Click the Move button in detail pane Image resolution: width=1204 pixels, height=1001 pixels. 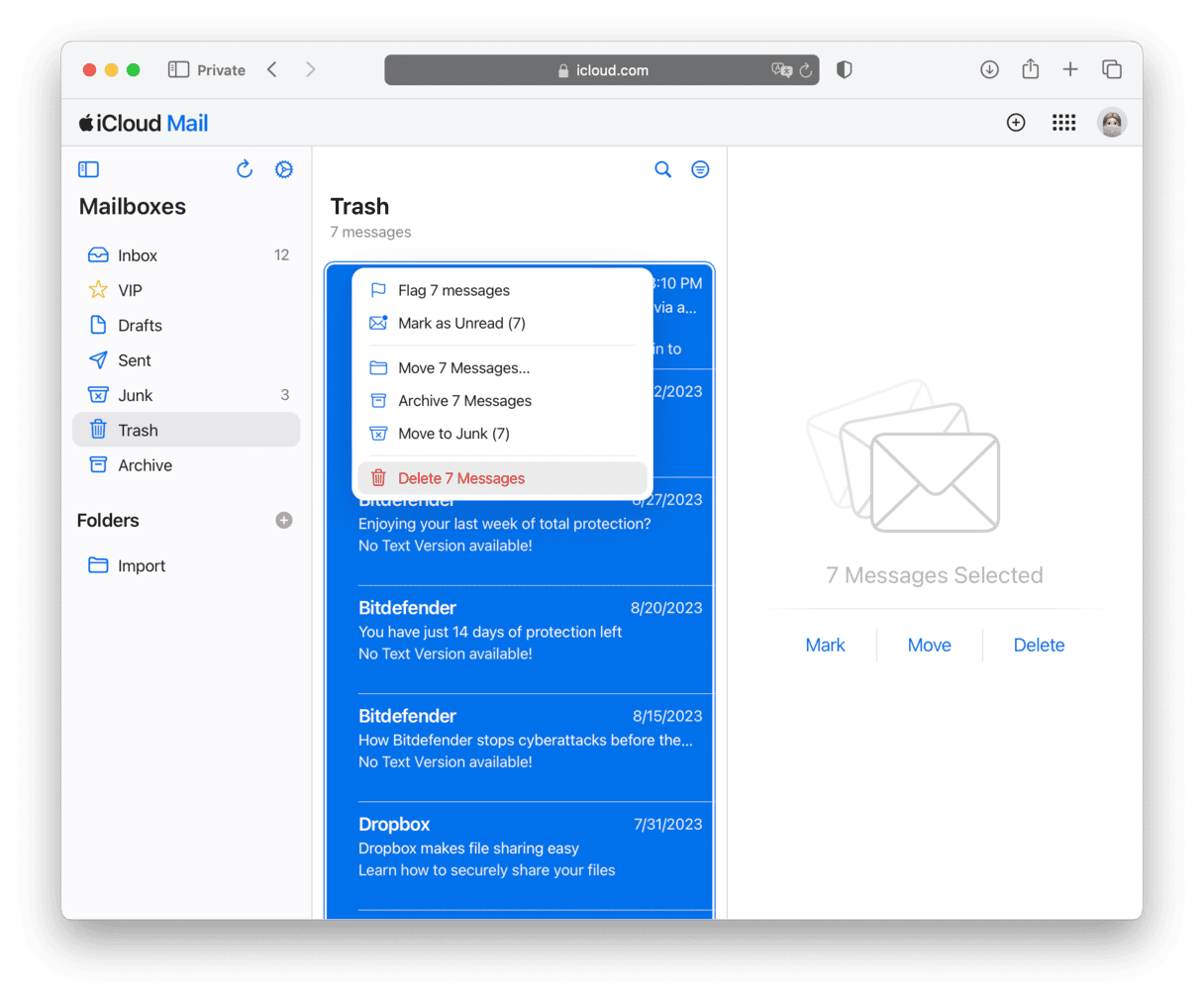coord(930,646)
